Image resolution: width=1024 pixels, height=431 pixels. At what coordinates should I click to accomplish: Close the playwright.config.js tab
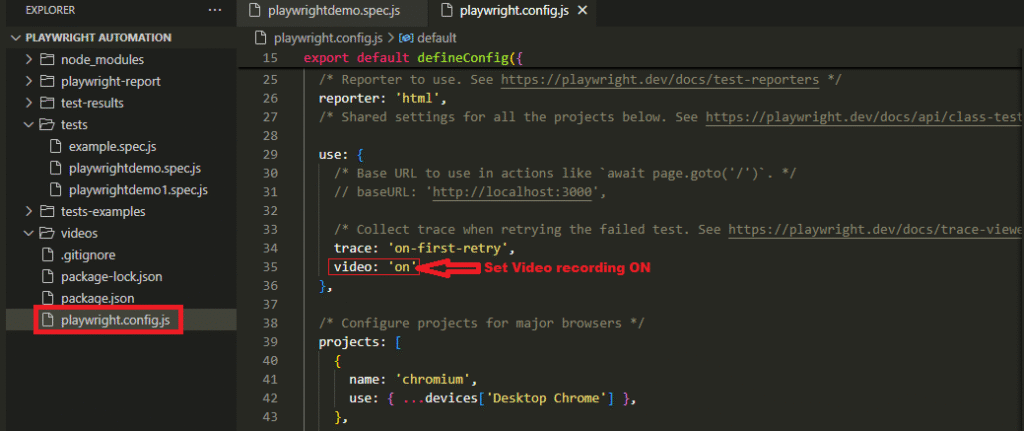click(583, 10)
